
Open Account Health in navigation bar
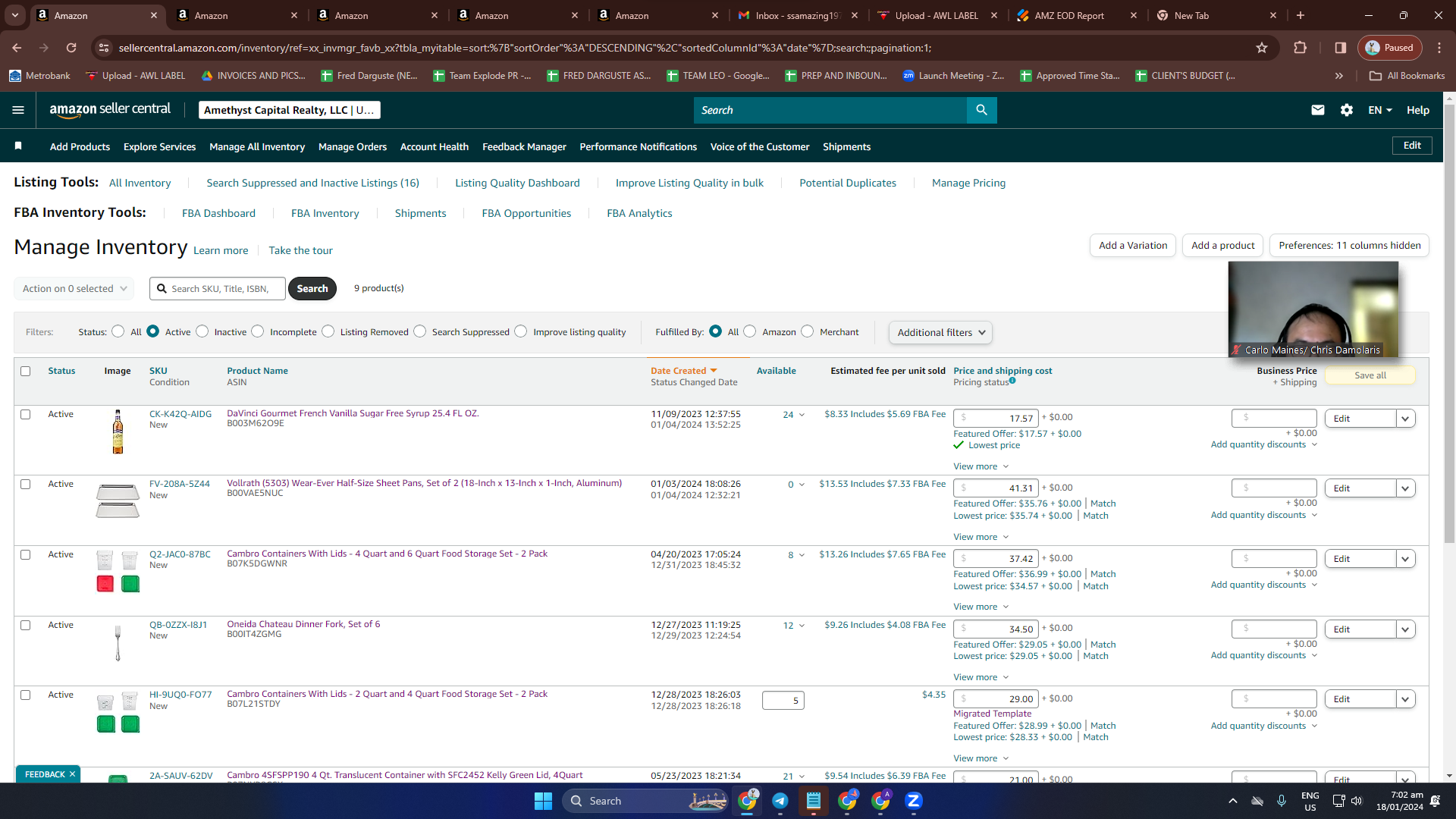point(435,147)
